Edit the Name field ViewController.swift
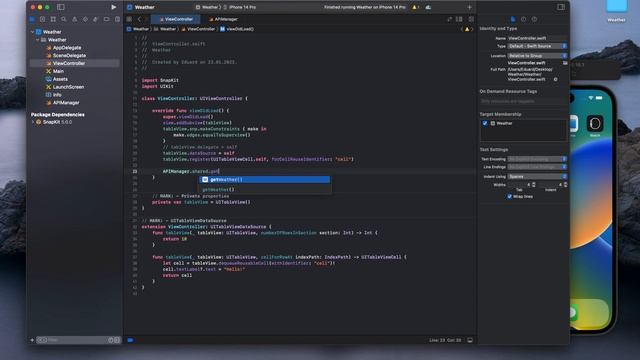640x360 pixels. click(537, 38)
